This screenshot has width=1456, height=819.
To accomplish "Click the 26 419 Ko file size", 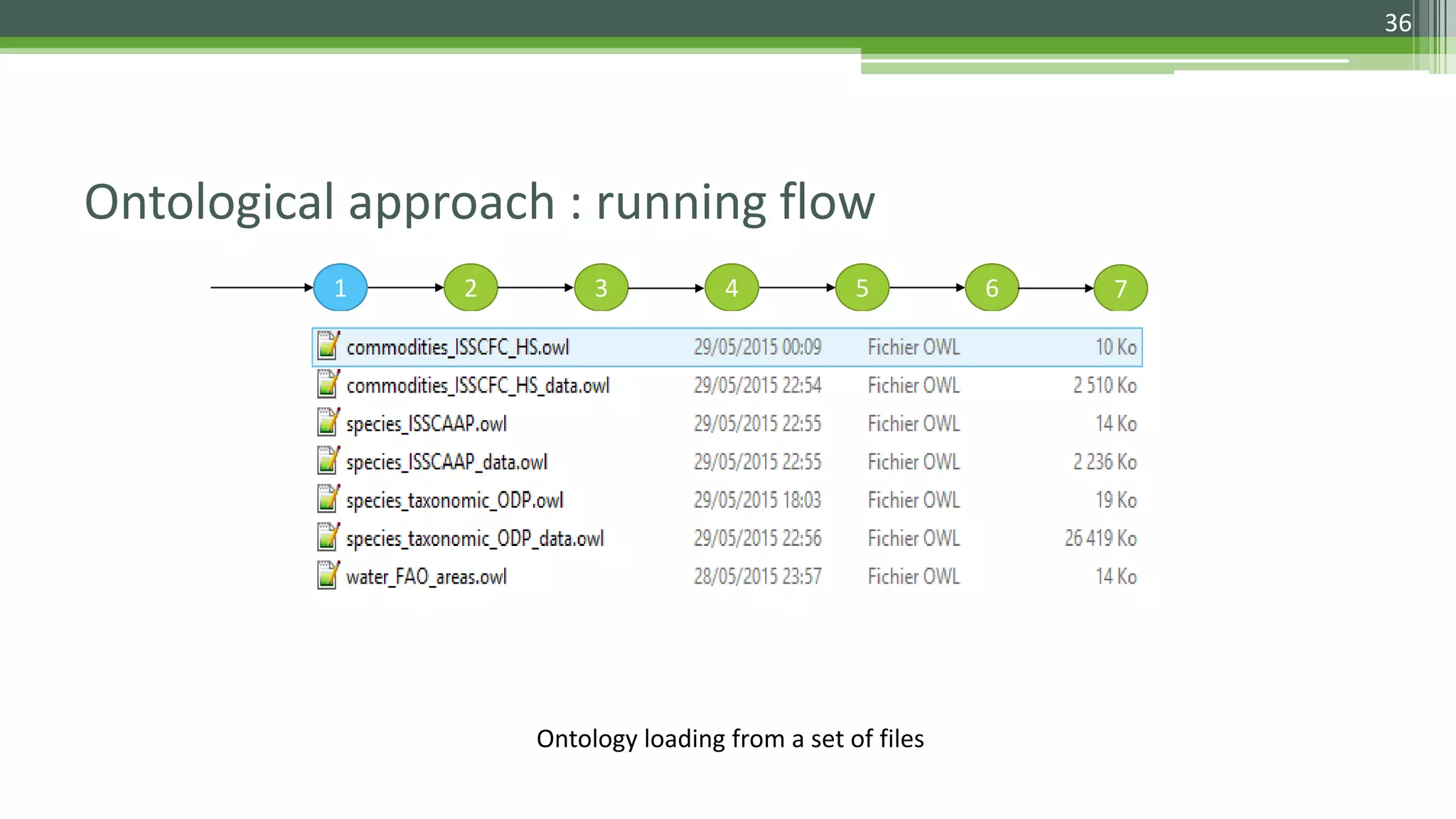I will [x=1100, y=539].
